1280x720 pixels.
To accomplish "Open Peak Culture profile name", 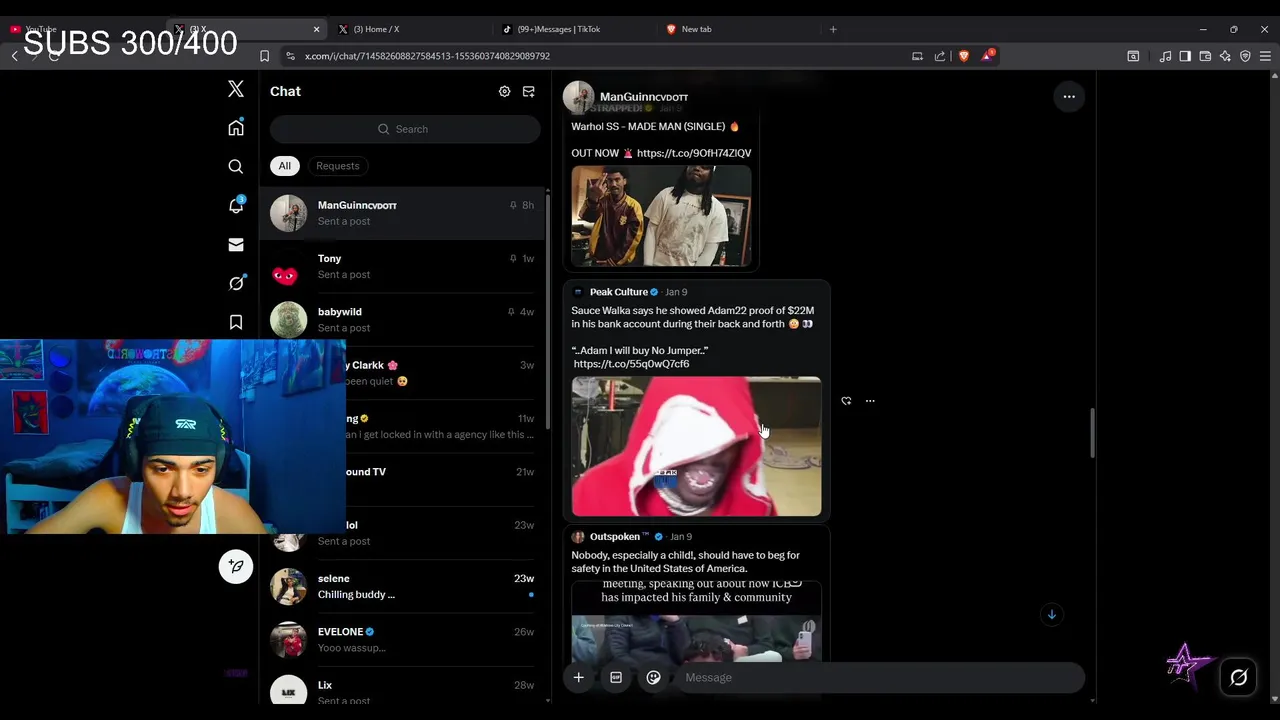I will point(618,292).
